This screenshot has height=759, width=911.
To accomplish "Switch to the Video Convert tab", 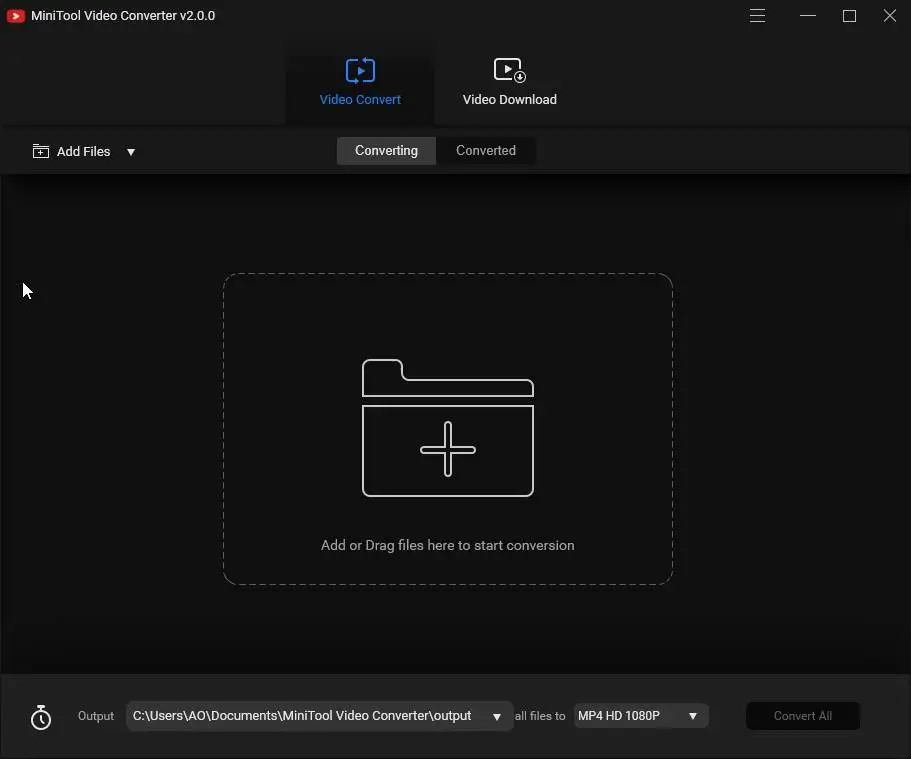I will 360,82.
